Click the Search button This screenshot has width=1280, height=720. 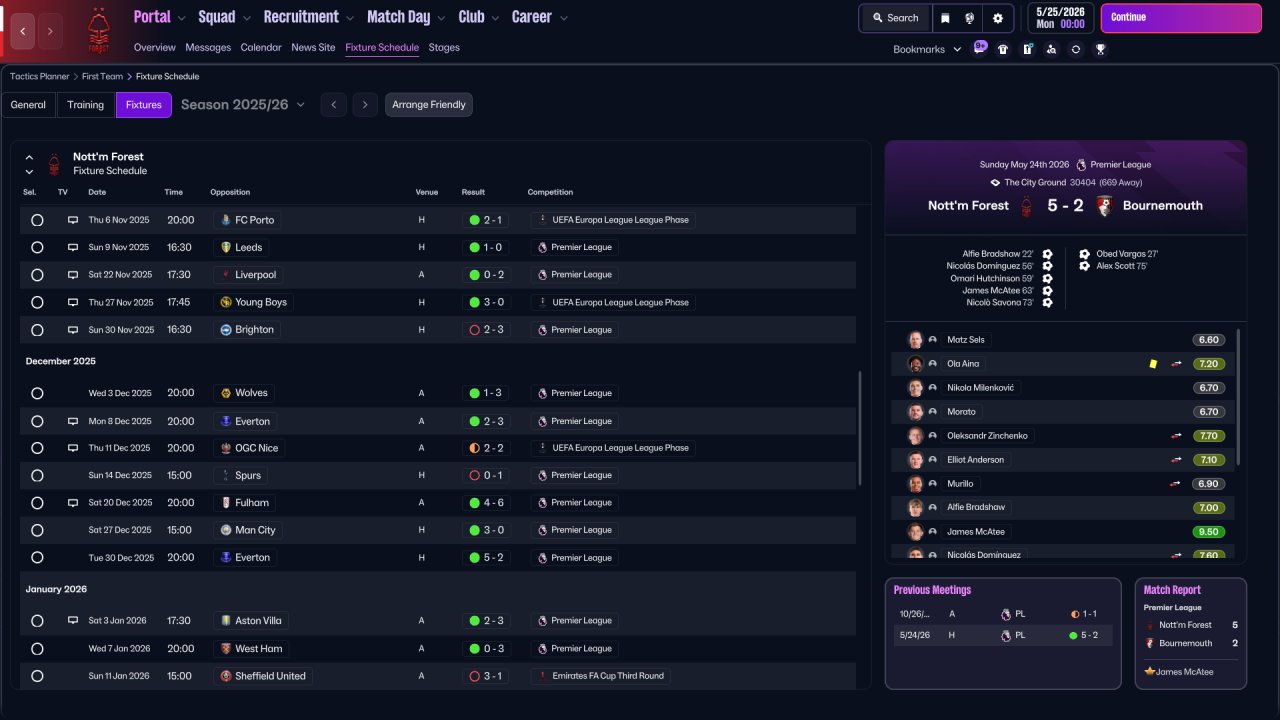click(x=895, y=18)
